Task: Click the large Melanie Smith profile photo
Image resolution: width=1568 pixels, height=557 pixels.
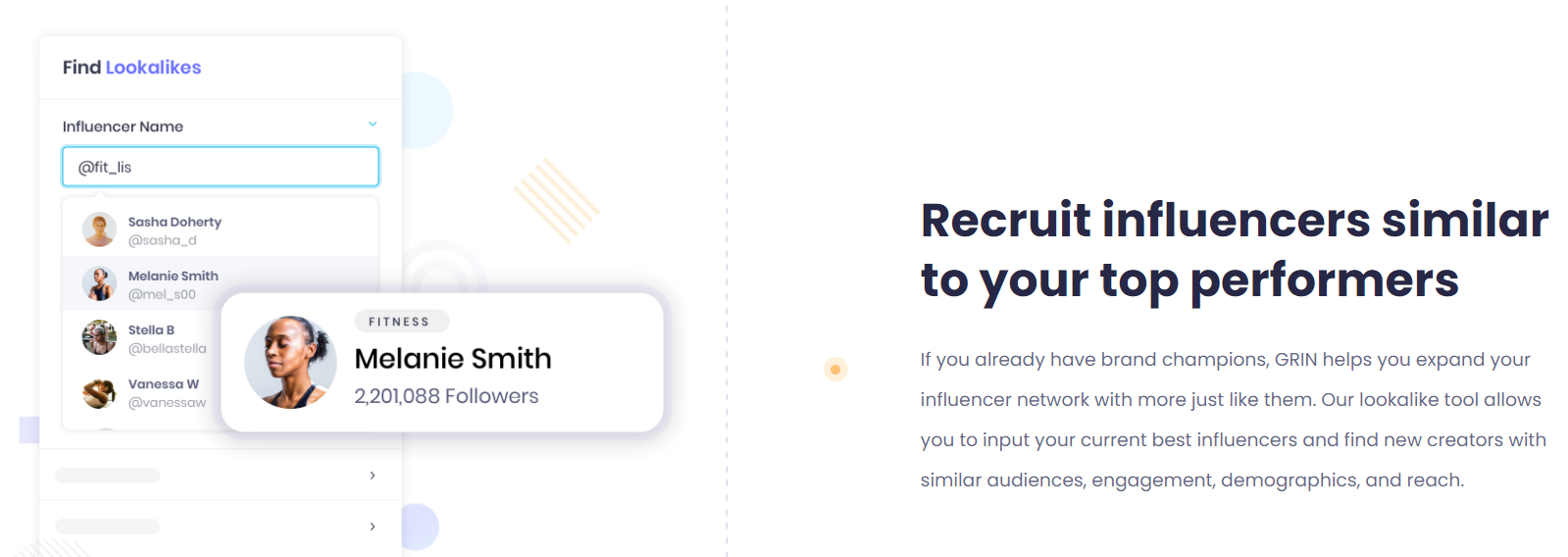Action: [290, 362]
